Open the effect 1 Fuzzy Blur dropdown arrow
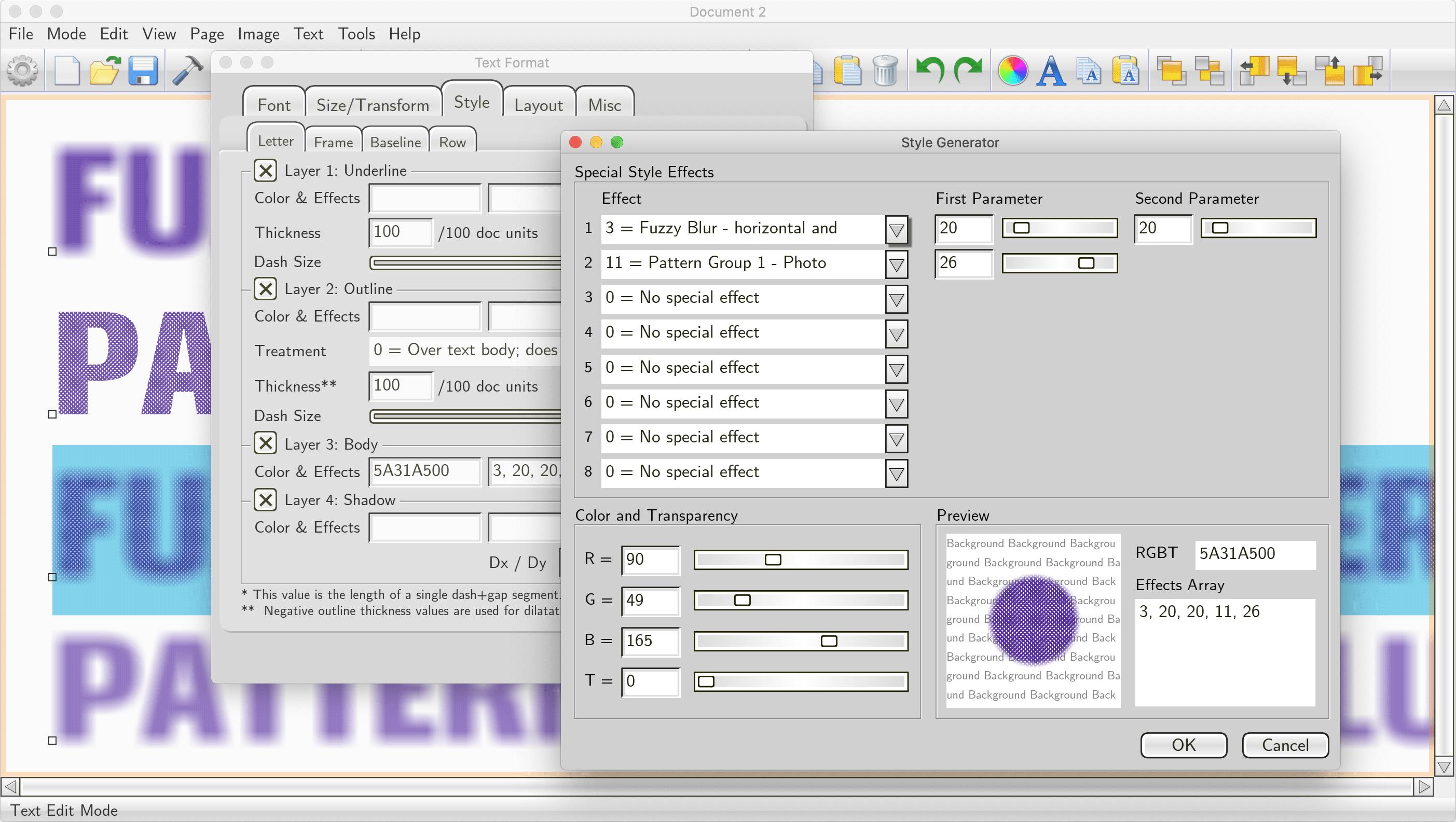Image resolution: width=1456 pixels, height=822 pixels. click(897, 230)
